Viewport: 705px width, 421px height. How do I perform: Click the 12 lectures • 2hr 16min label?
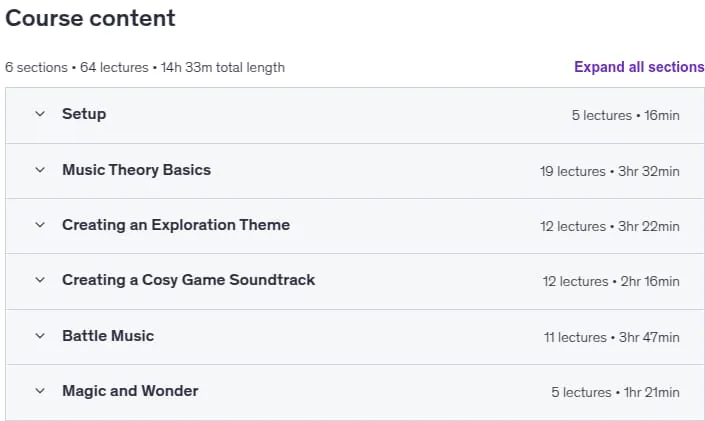pos(611,282)
